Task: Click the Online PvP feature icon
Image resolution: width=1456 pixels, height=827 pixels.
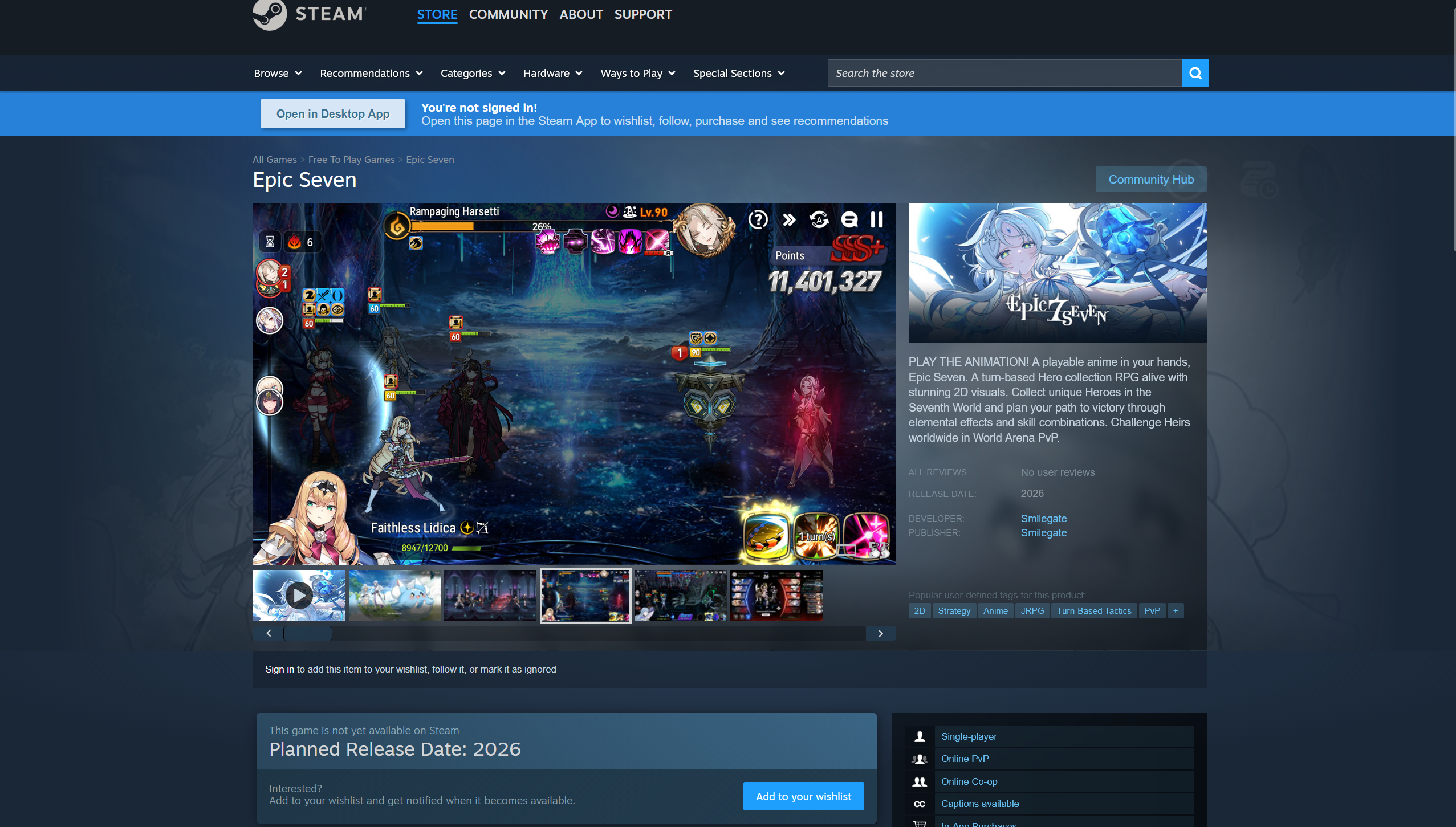Action: click(x=919, y=759)
